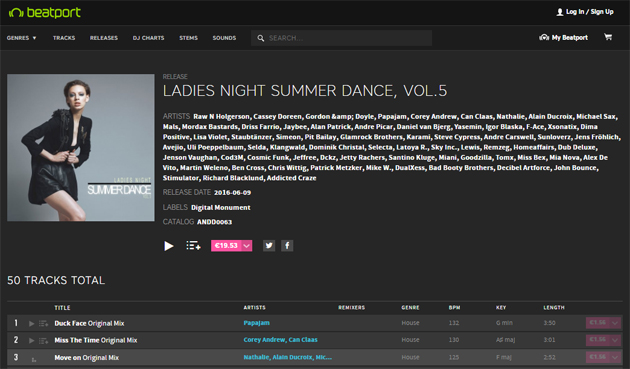The image size is (630, 369).
Task: Open Miss The Time Original Mix title
Action: [x=96, y=340]
